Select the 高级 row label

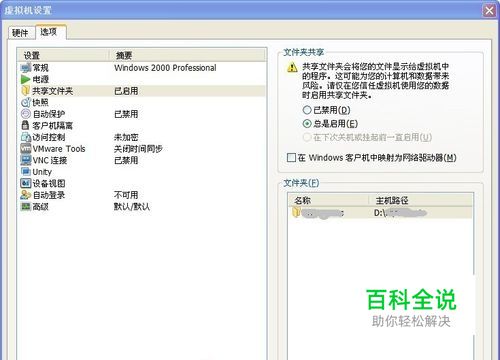pos(41,207)
